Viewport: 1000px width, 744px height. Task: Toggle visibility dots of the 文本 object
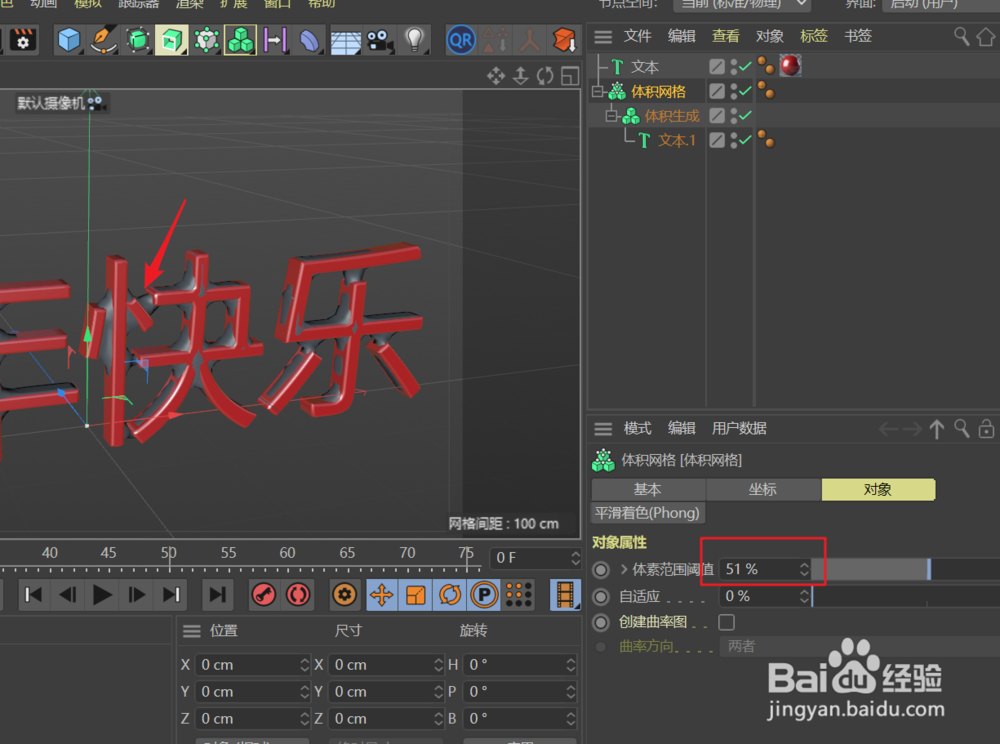[733, 65]
